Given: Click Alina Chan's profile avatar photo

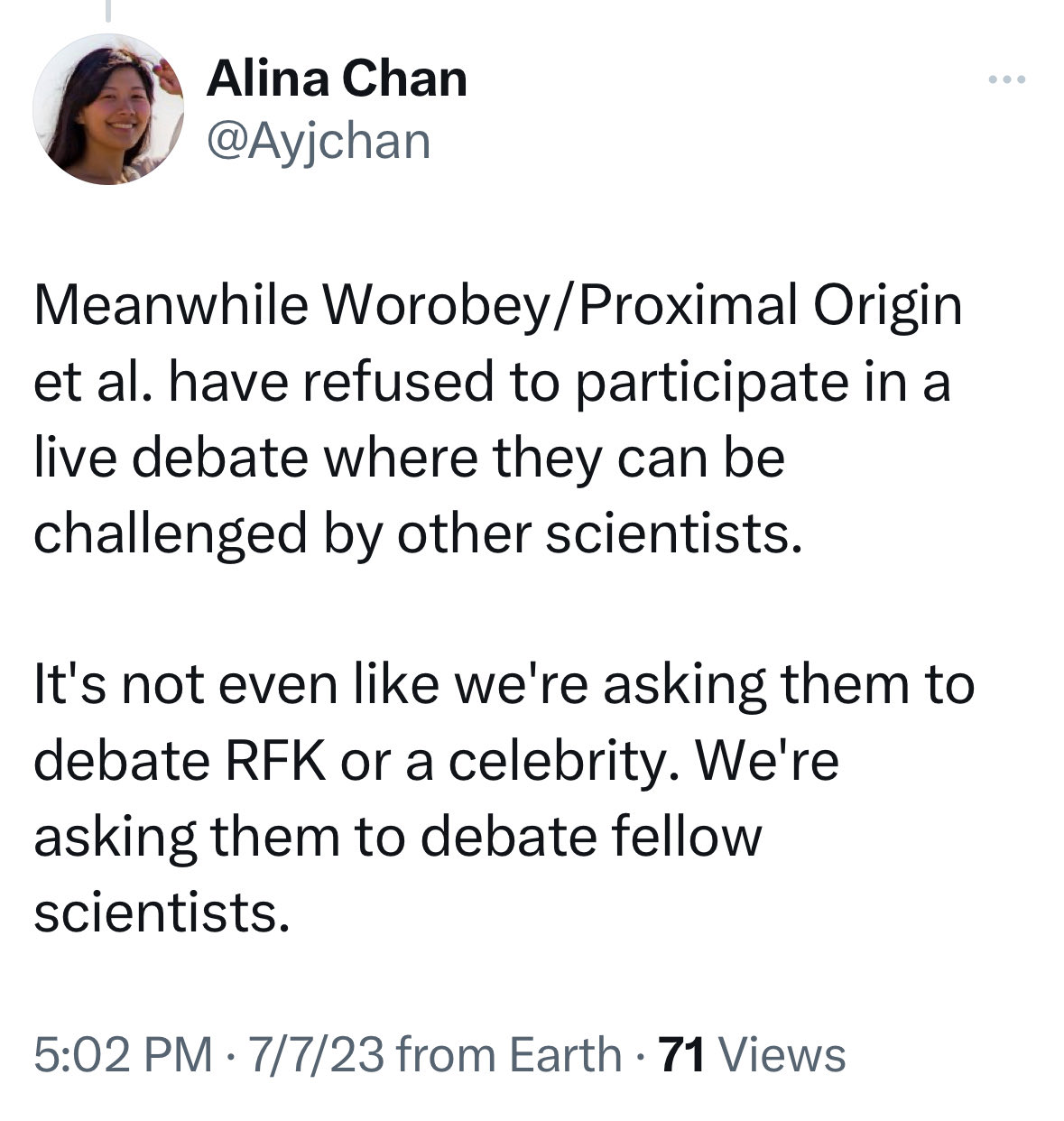Looking at the screenshot, I should [108, 109].
